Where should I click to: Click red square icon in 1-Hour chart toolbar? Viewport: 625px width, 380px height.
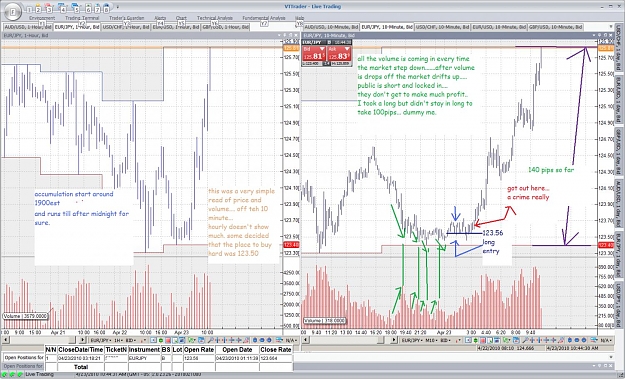point(168,340)
